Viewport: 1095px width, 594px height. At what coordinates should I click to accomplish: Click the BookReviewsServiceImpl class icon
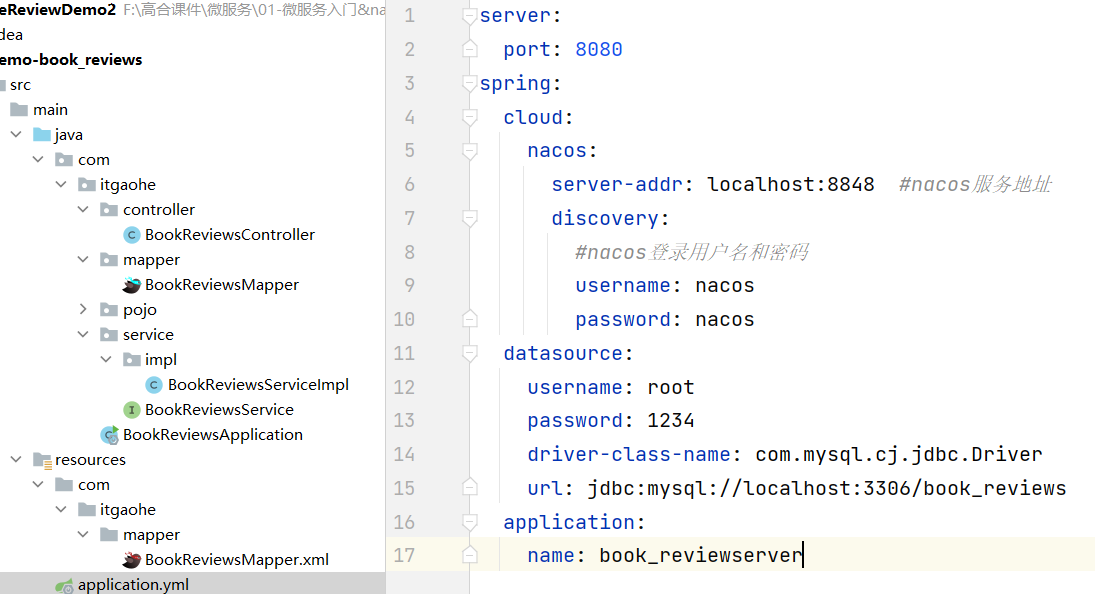point(154,385)
